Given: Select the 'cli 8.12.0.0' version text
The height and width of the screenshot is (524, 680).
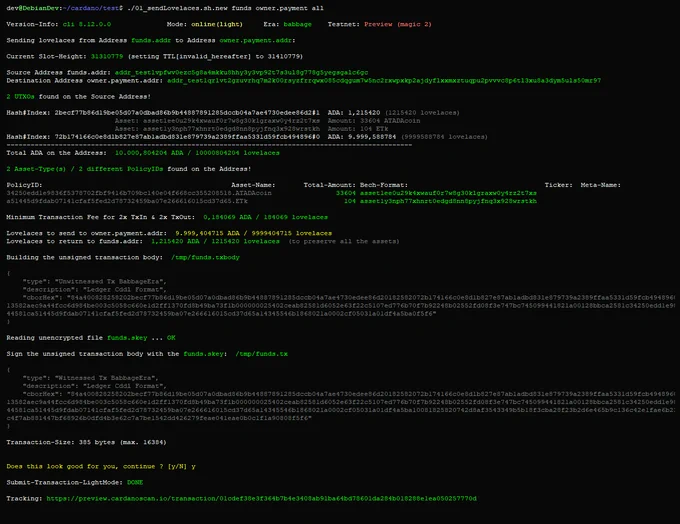Looking at the screenshot, I should click(x=87, y=24).
